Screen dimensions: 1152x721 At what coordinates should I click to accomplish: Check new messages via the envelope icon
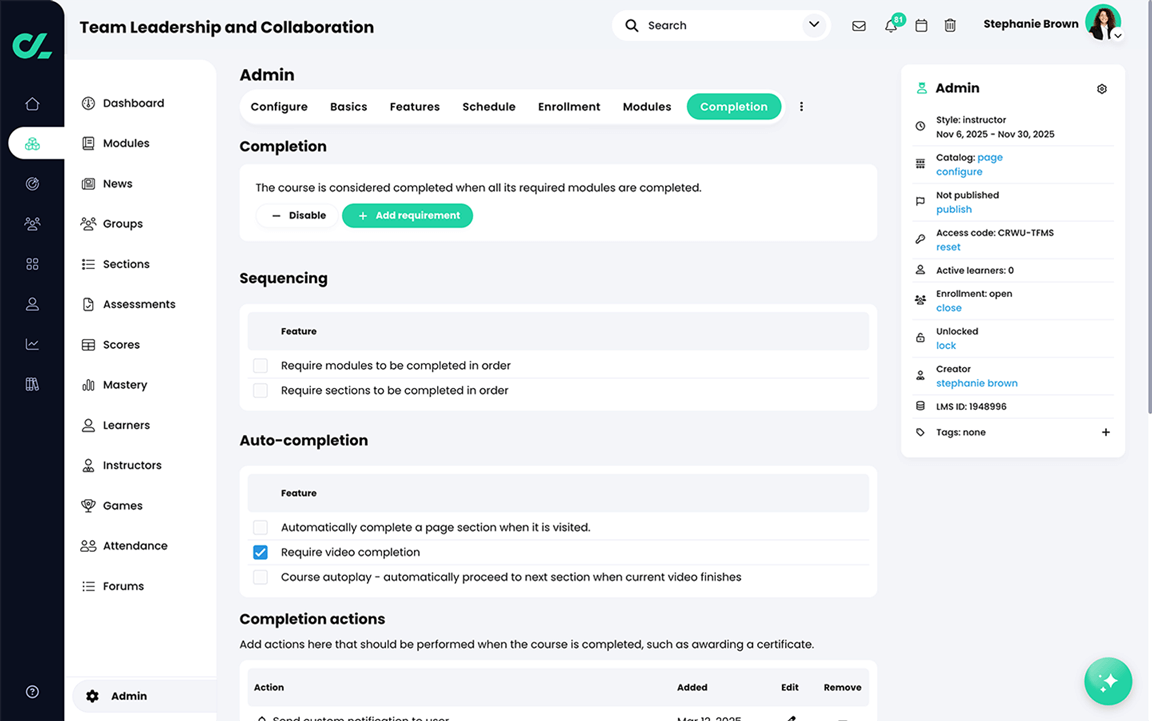click(859, 25)
